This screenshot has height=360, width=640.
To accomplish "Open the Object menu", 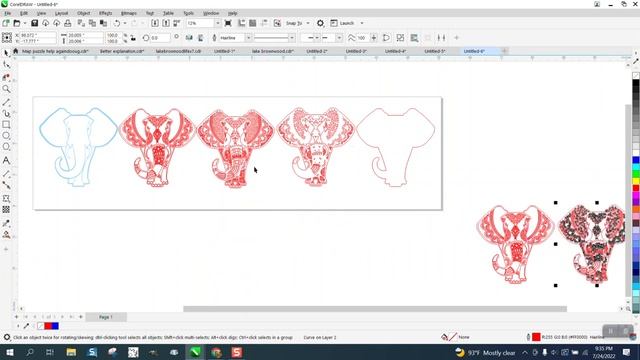I will (x=83, y=13).
